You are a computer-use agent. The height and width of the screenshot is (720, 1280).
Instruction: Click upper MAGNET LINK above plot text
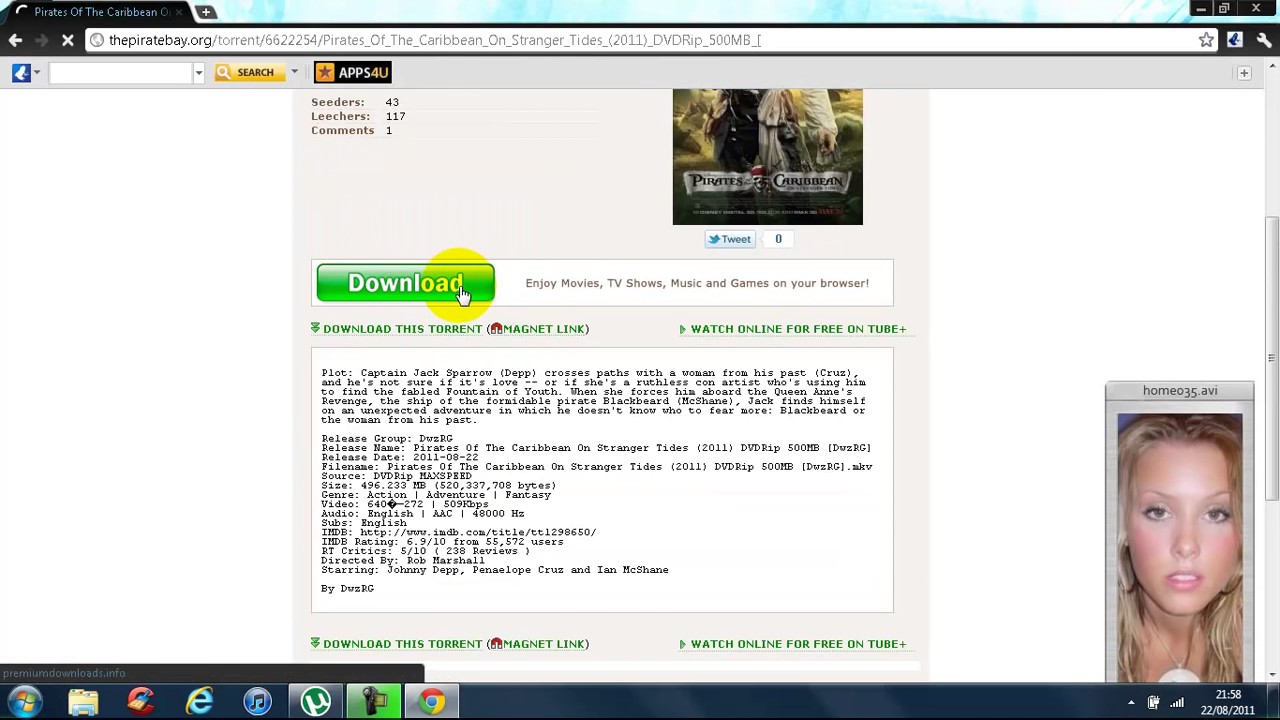tap(543, 329)
